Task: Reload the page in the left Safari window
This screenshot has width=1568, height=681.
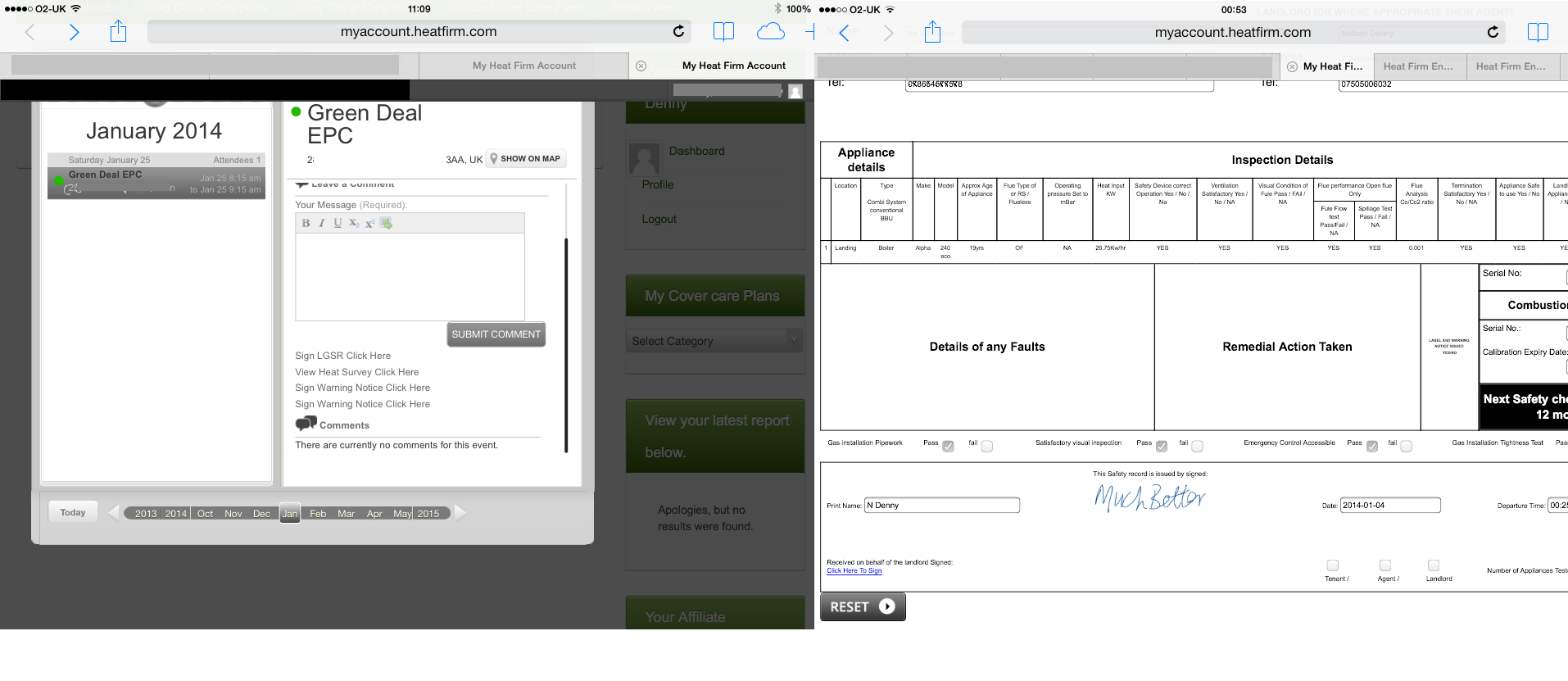Action: [x=678, y=31]
